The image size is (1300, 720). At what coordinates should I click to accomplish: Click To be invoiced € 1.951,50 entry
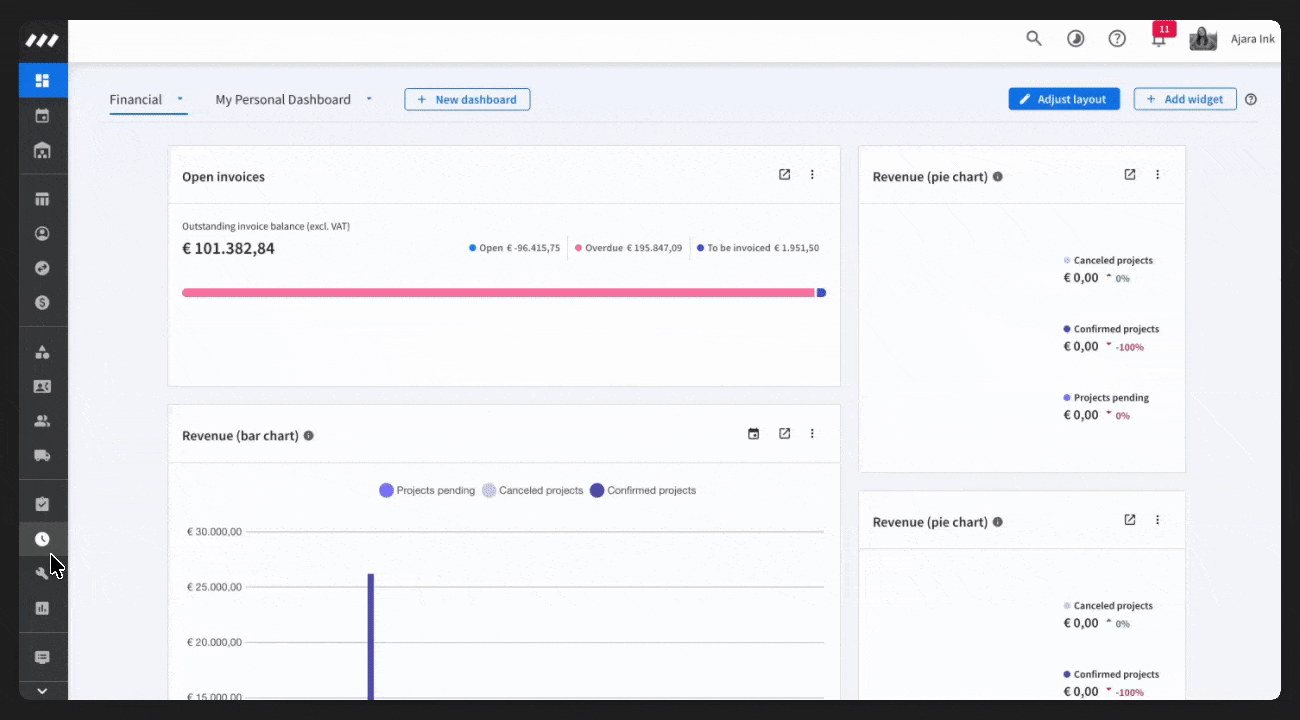(758, 248)
